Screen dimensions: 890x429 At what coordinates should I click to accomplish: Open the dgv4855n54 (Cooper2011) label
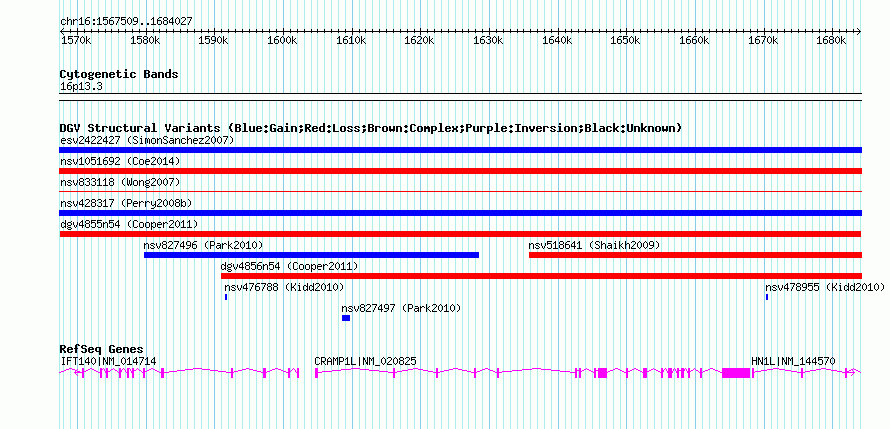pos(129,224)
